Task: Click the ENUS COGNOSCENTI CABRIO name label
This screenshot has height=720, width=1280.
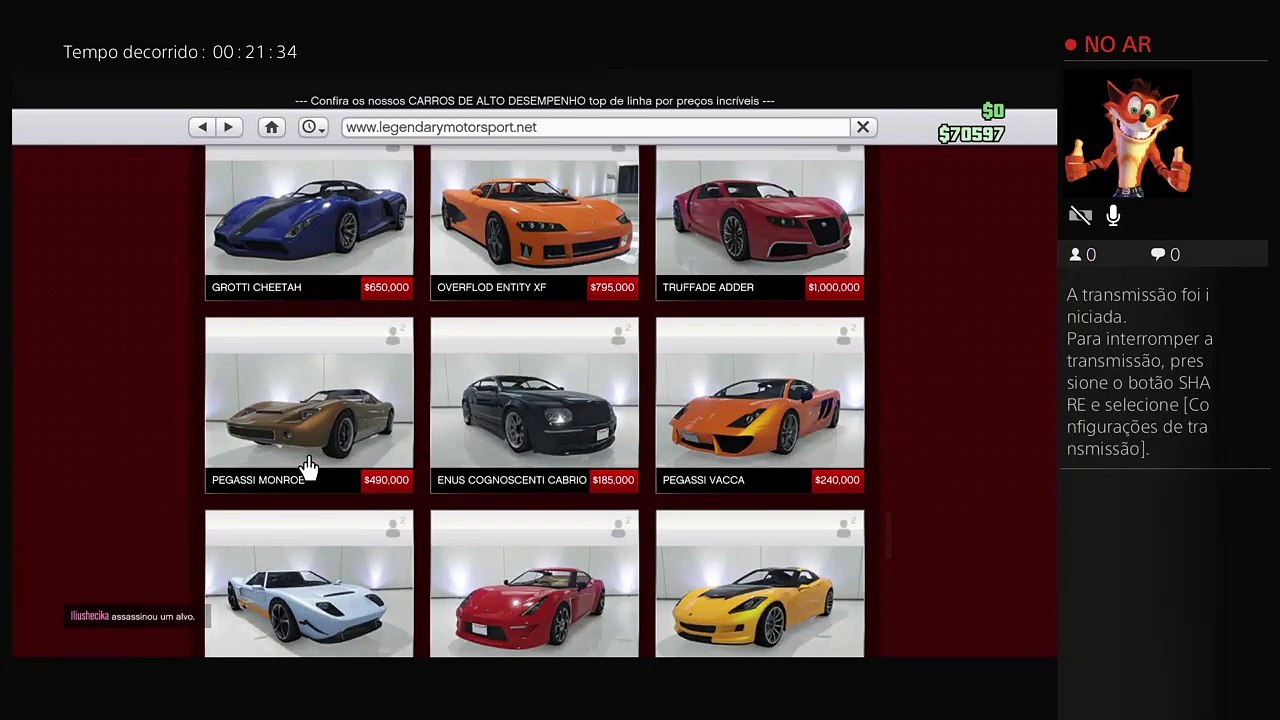Action: (512, 480)
